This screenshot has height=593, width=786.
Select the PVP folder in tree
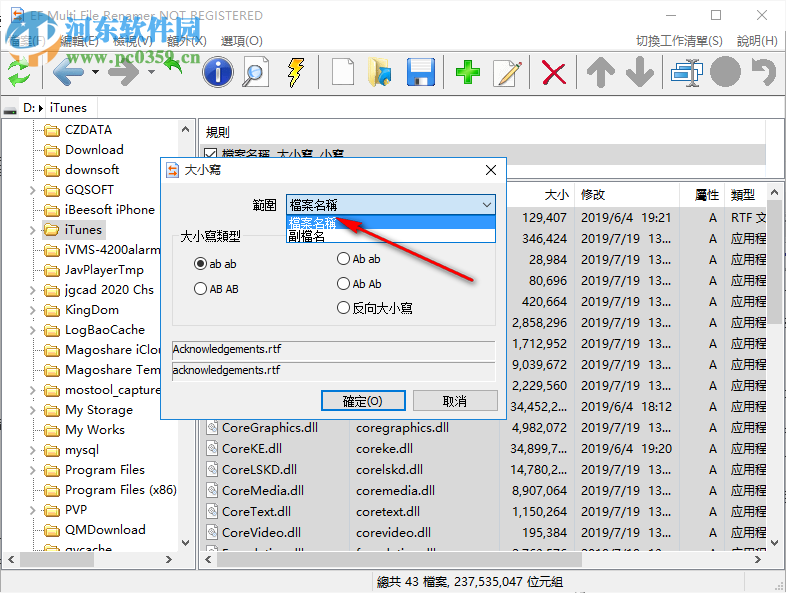tap(65, 510)
